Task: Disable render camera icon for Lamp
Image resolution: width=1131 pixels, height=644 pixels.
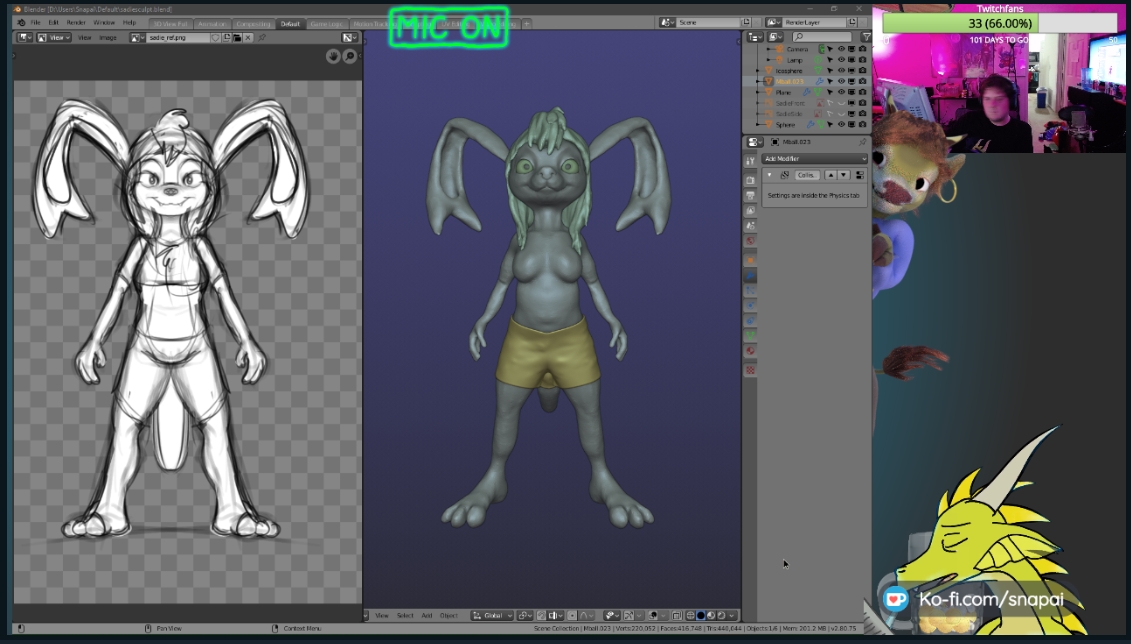Action: pyautogui.click(x=862, y=60)
